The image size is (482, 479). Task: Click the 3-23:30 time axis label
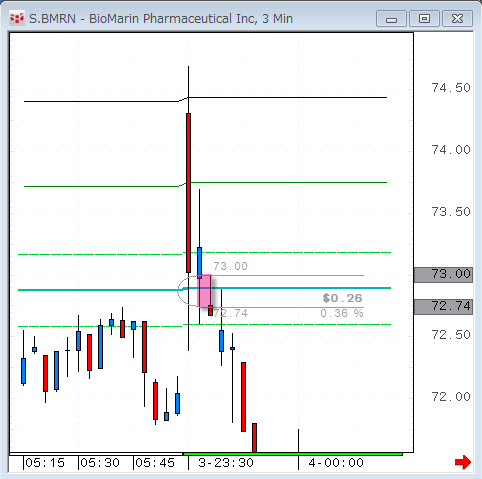point(226,463)
